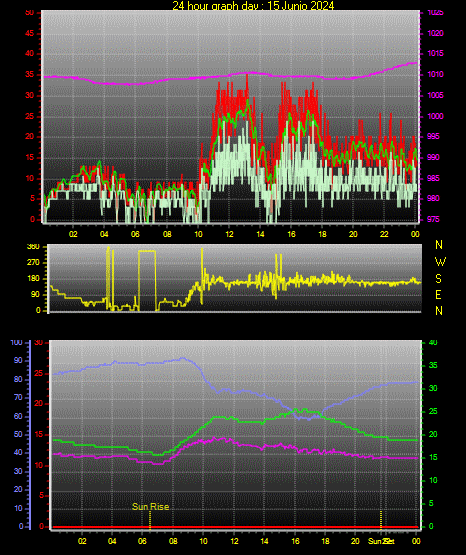
Task: Click the '14' hour label under the bottom chart
Action: (x=264, y=541)
